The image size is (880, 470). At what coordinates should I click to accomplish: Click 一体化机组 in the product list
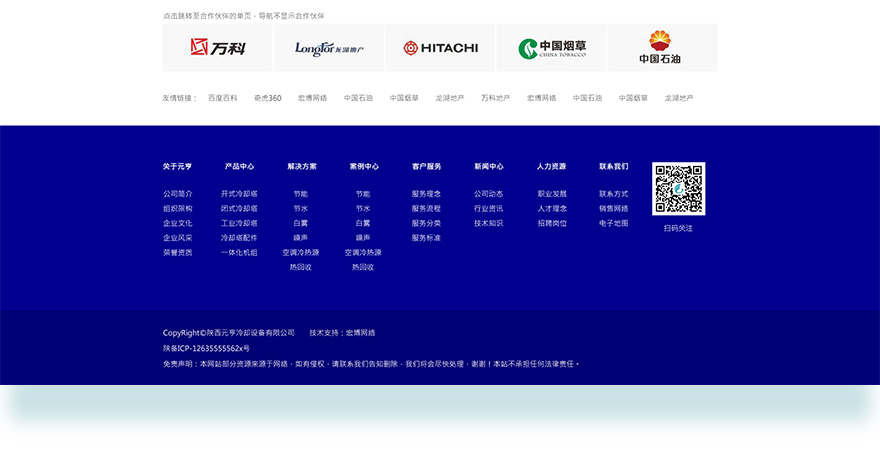point(239,253)
